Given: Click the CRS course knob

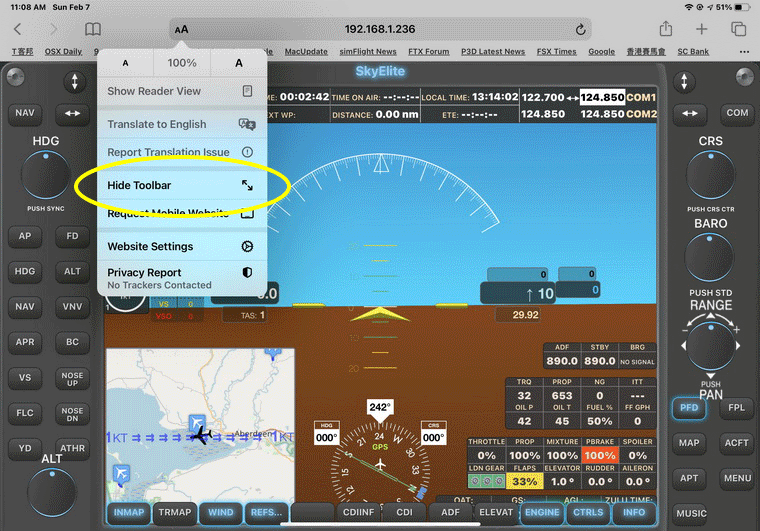Looking at the screenshot, I should tap(710, 175).
